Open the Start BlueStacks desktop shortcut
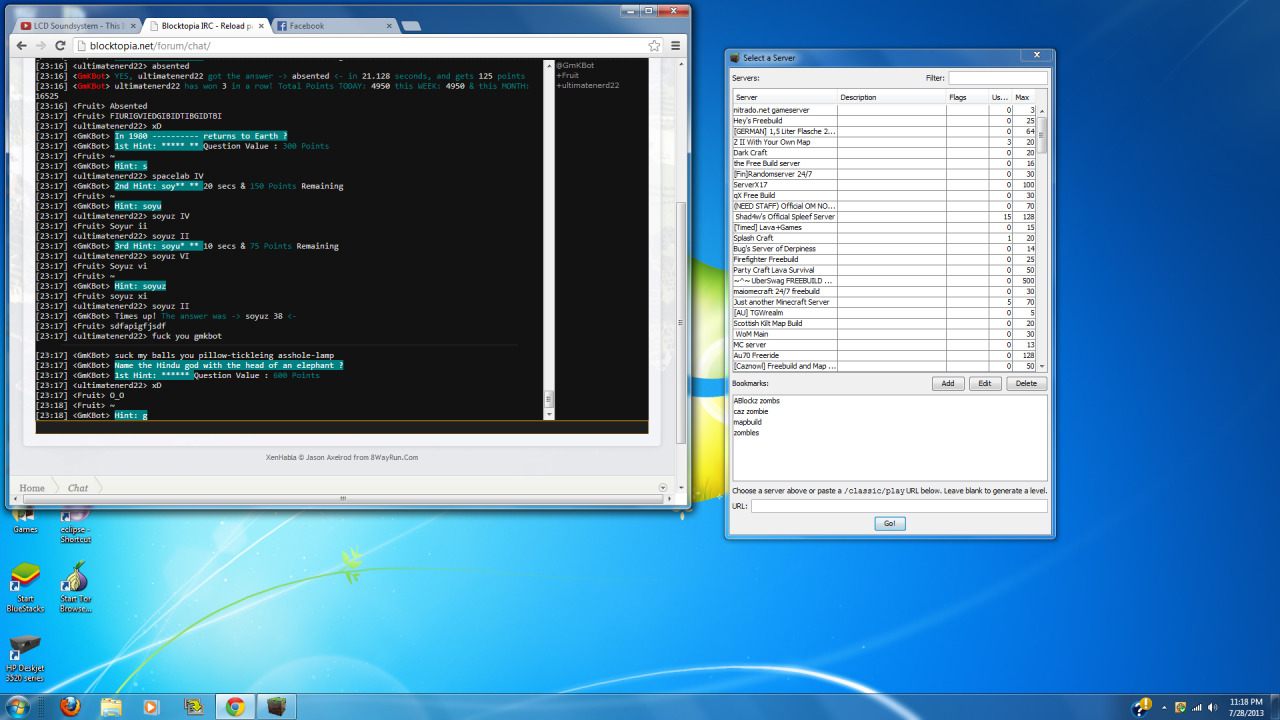The width and height of the screenshot is (1280, 720). click(x=25, y=587)
